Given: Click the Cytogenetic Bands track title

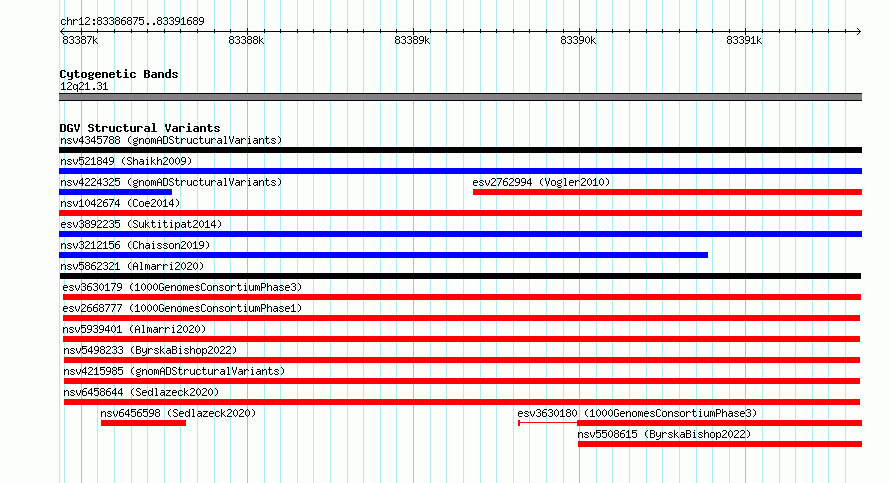Looking at the screenshot, I should (x=119, y=74).
